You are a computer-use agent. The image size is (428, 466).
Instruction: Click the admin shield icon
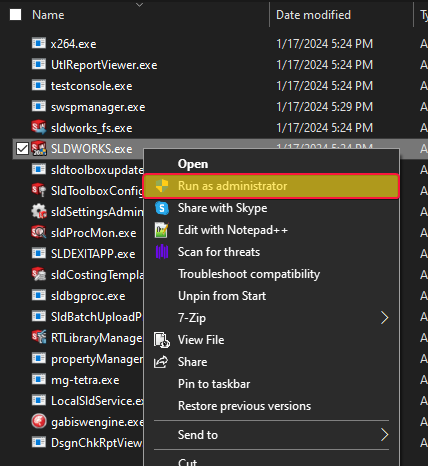coord(162,186)
